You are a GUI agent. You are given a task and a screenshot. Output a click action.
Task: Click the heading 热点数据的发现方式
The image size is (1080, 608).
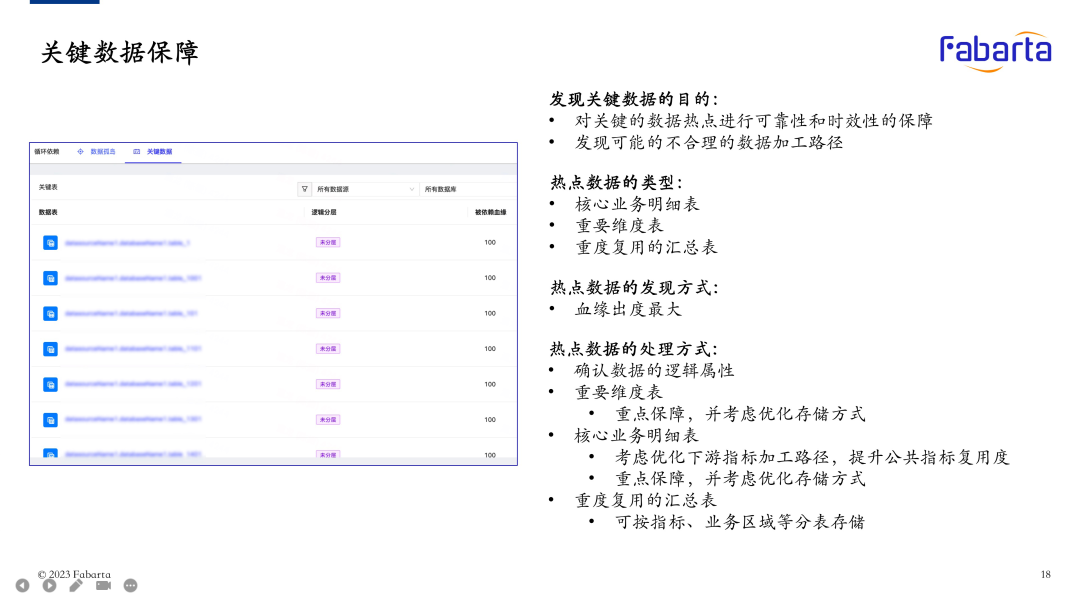coord(634,288)
